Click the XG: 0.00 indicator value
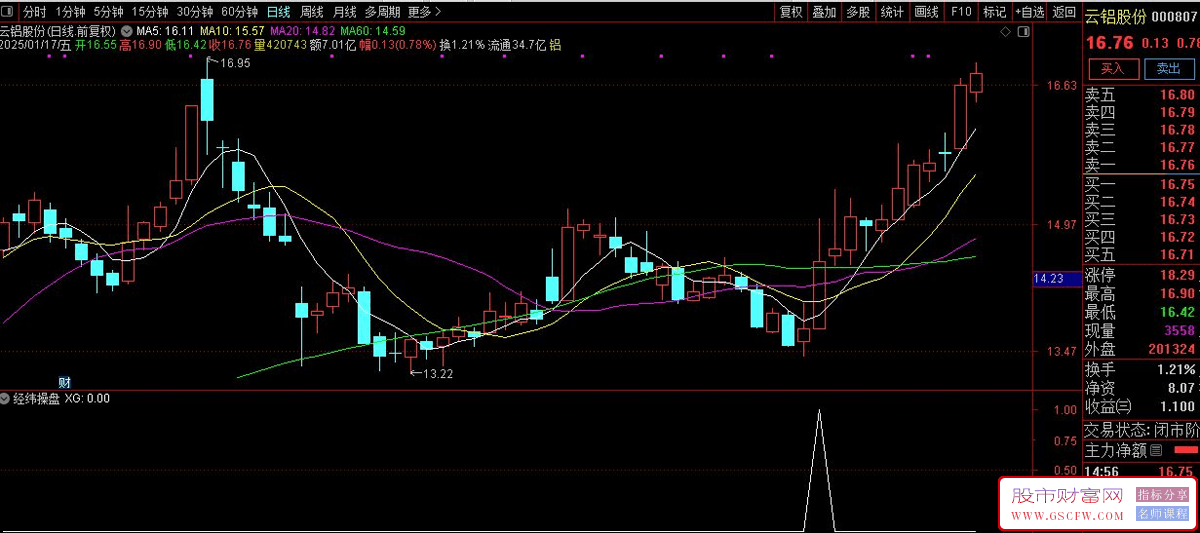The image size is (1200, 533). pyautogui.click(x=87, y=398)
